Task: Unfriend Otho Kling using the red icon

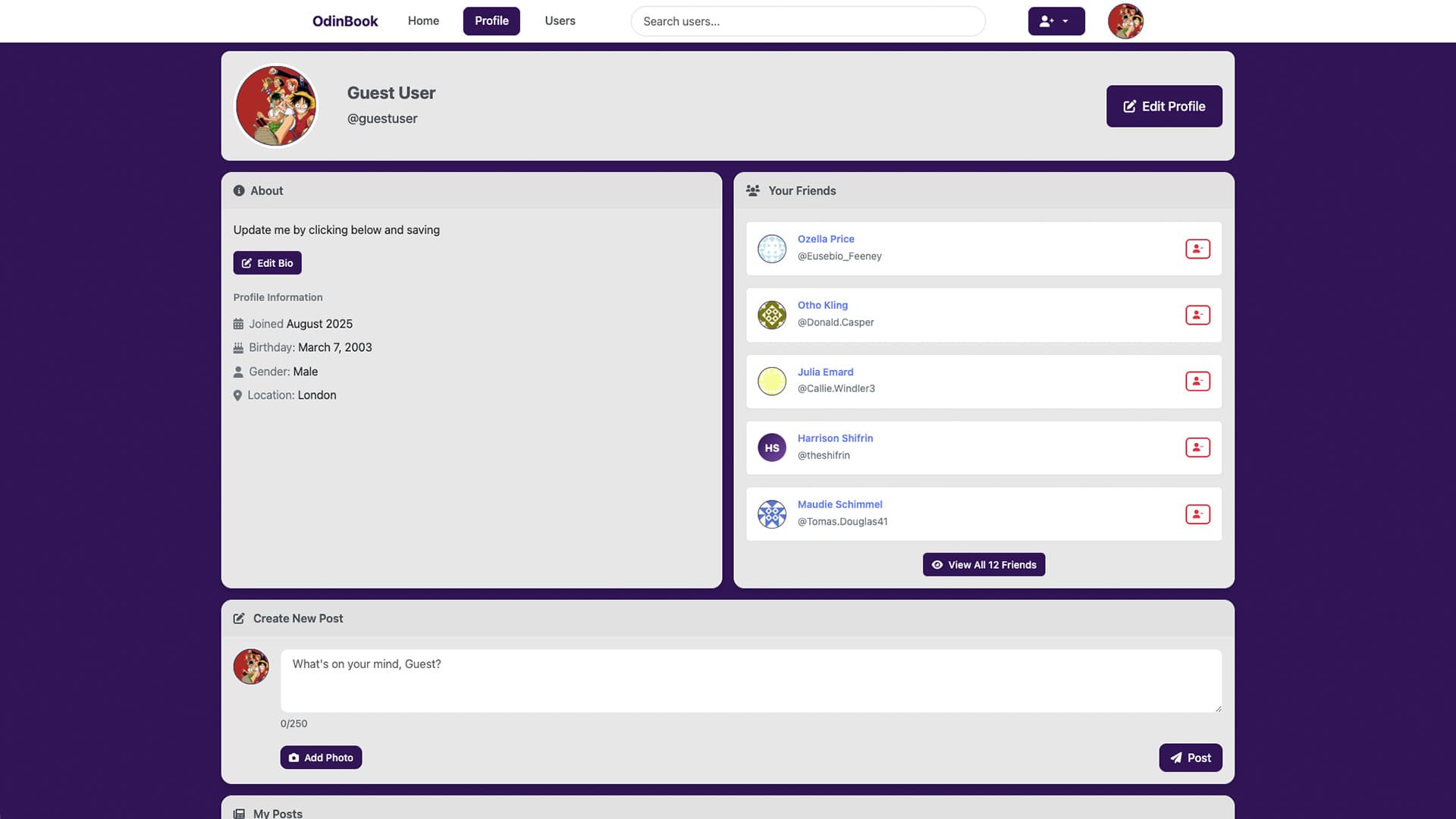Action: pos(1197,314)
